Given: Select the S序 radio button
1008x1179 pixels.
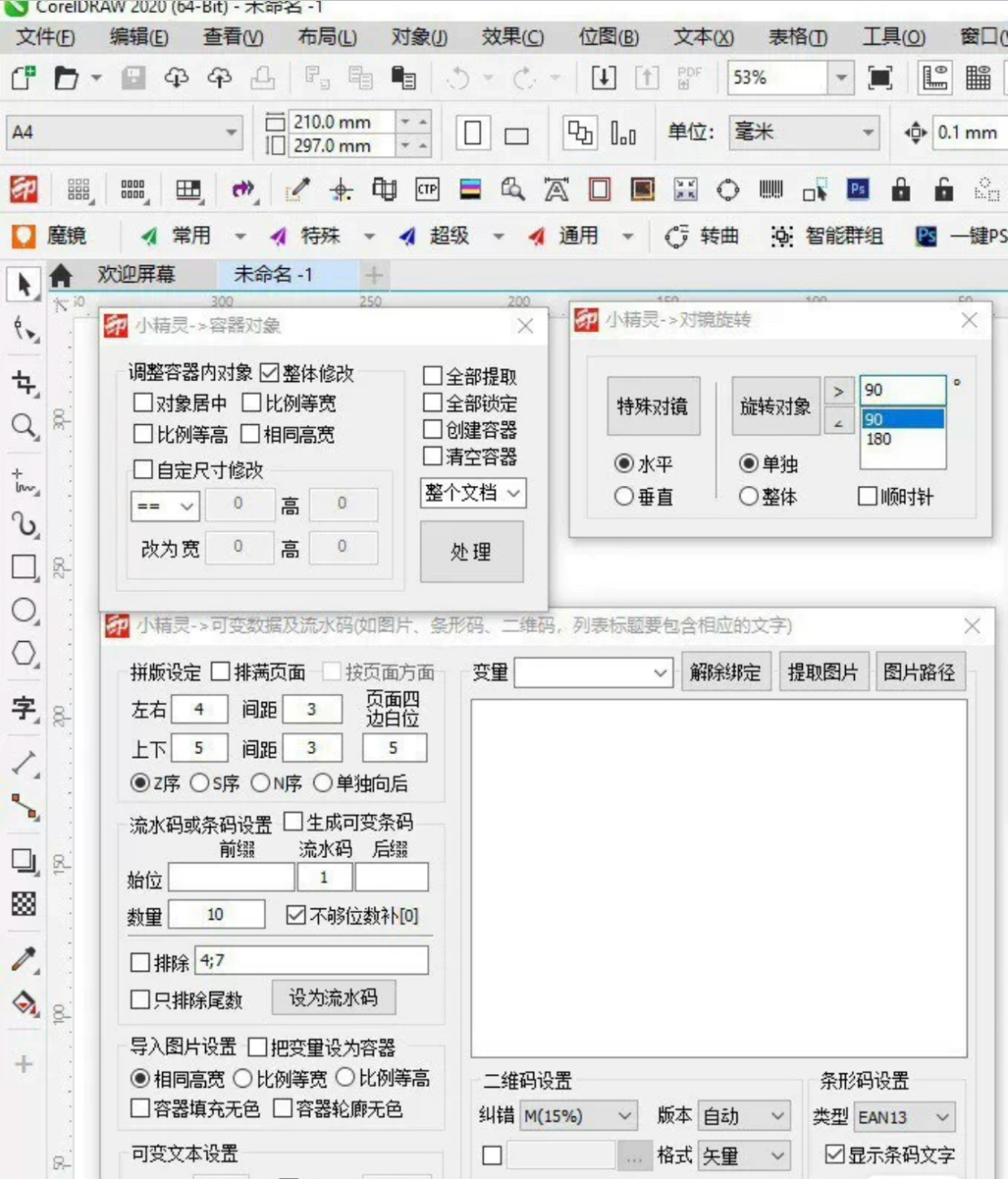Looking at the screenshot, I should coord(200,783).
